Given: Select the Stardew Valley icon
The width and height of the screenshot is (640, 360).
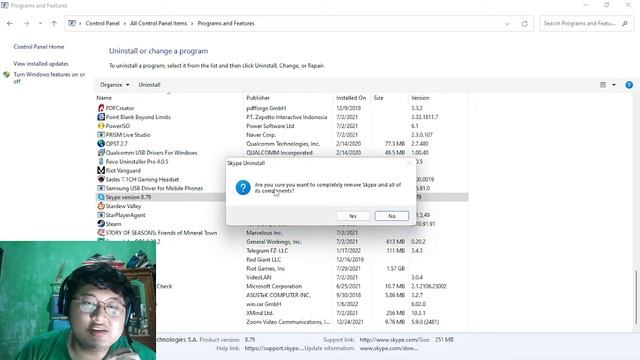Looking at the screenshot, I should click(101, 206).
